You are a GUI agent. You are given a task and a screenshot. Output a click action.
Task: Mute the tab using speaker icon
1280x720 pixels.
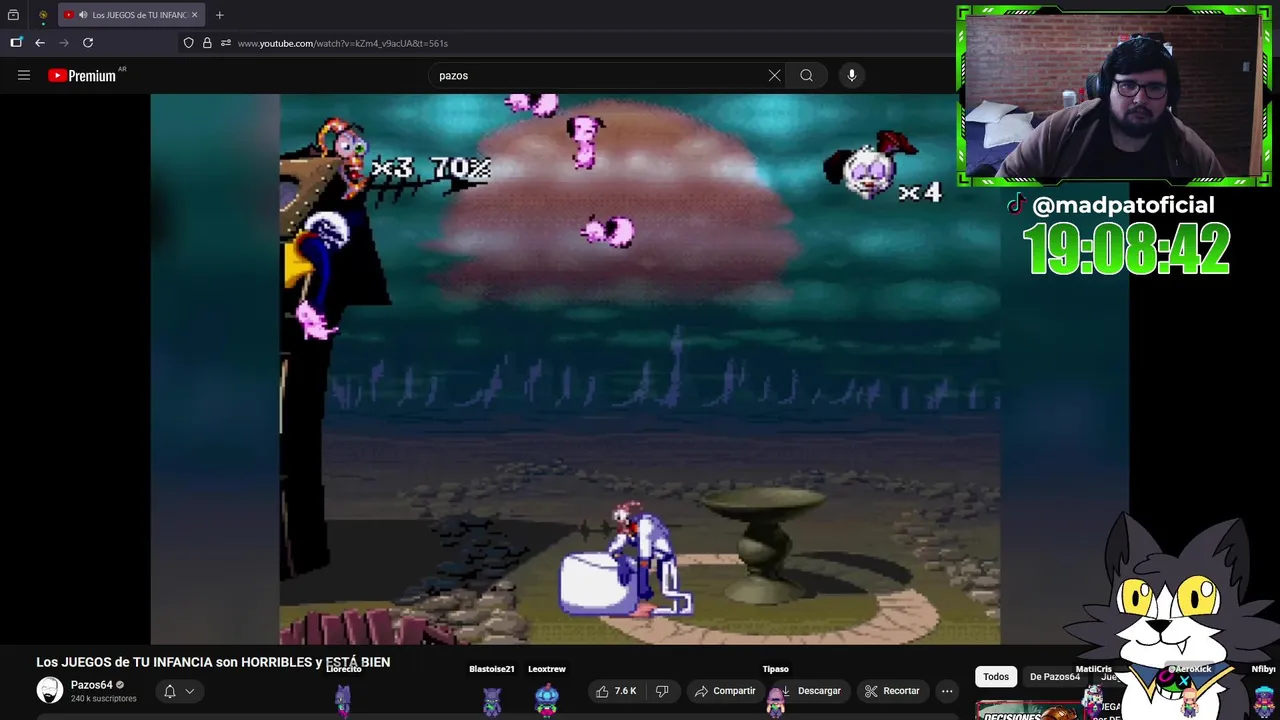click(x=82, y=15)
